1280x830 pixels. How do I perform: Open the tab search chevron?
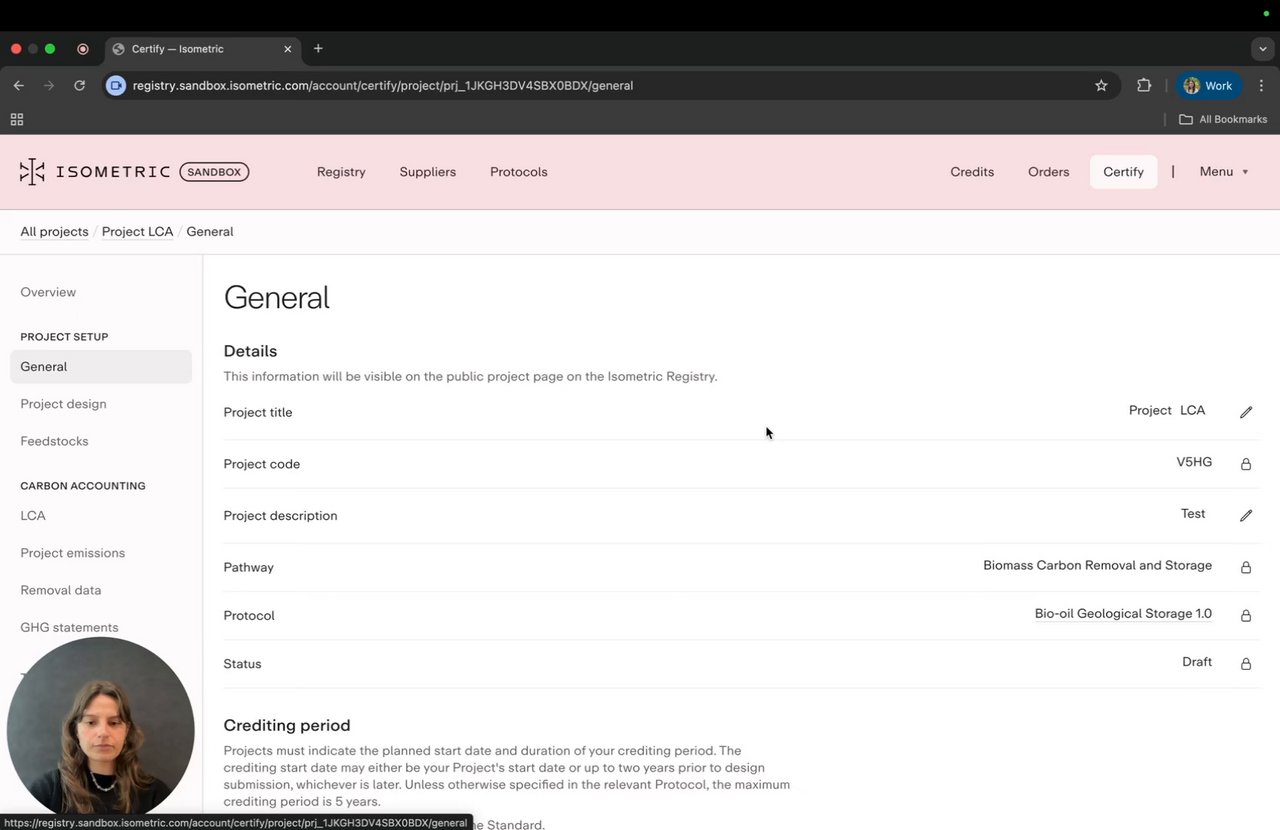1263,49
